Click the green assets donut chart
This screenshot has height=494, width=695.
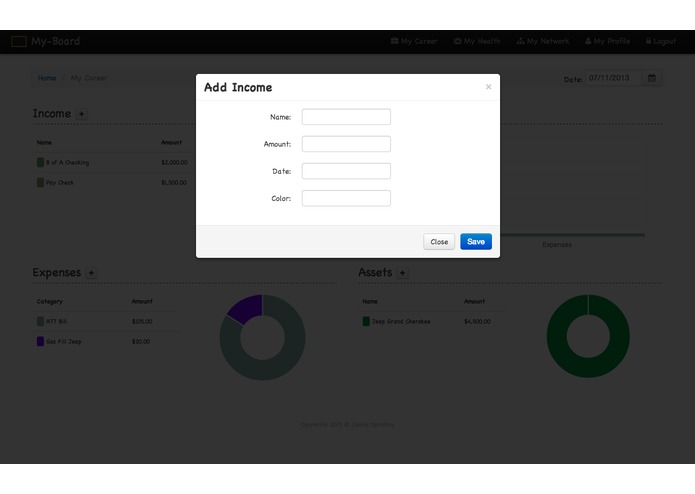coord(588,336)
